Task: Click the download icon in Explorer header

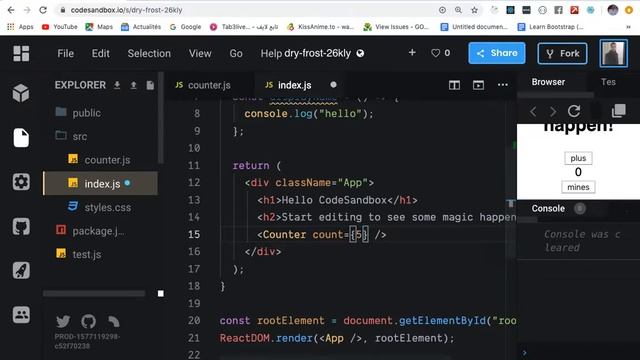Action: click(x=117, y=85)
